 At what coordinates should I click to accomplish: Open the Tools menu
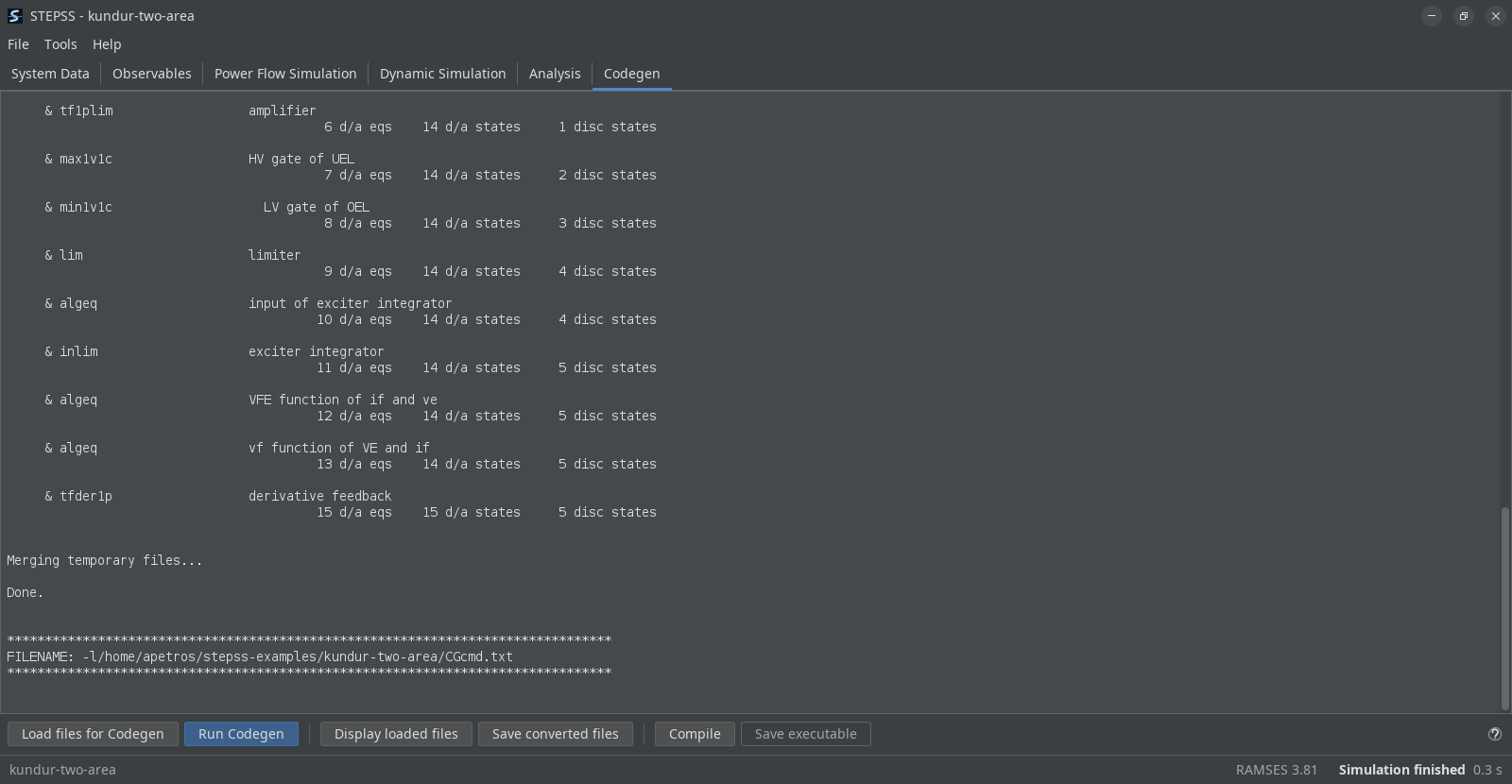(x=60, y=44)
